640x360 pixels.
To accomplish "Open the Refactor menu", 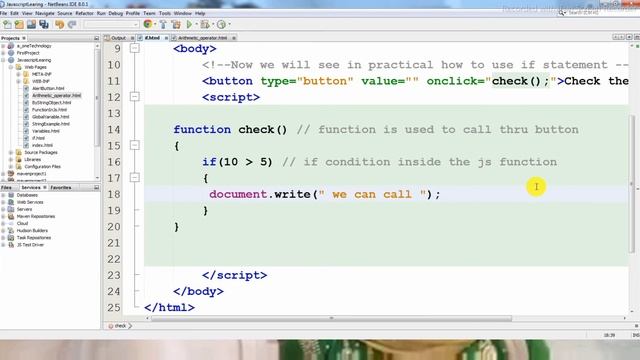I will [84, 13].
